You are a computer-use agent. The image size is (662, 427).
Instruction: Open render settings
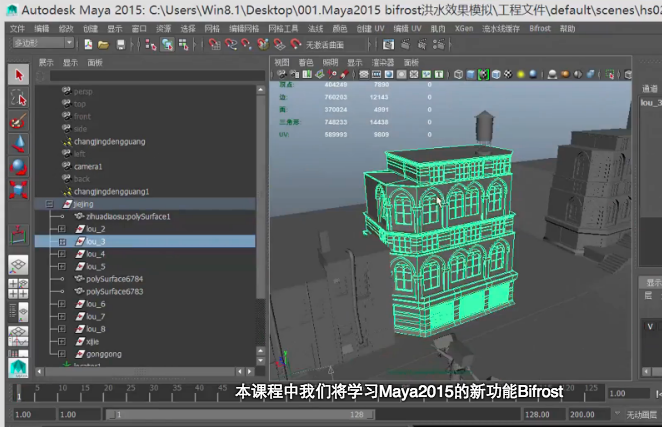439,44
